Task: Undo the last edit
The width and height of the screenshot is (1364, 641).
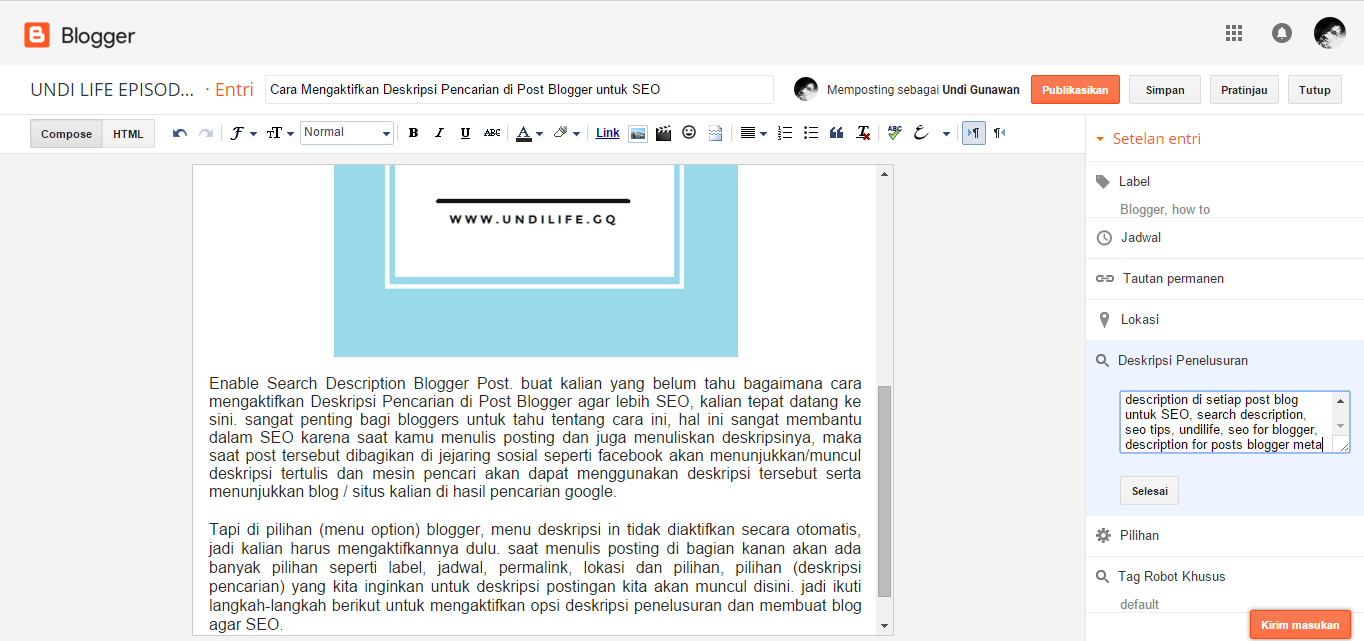Action: 180,133
